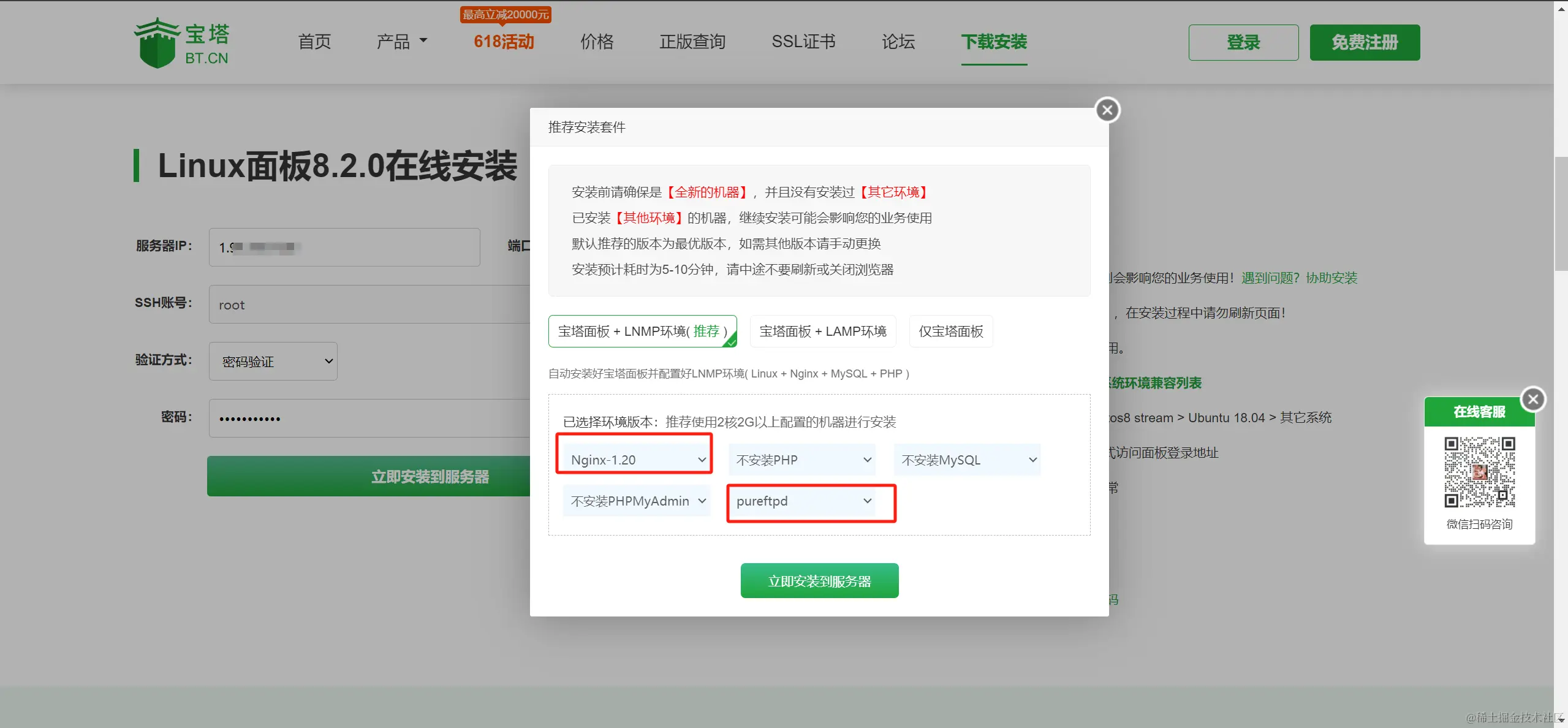Open the authentication method password dropdown
The width and height of the screenshot is (1568, 728).
(273, 362)
